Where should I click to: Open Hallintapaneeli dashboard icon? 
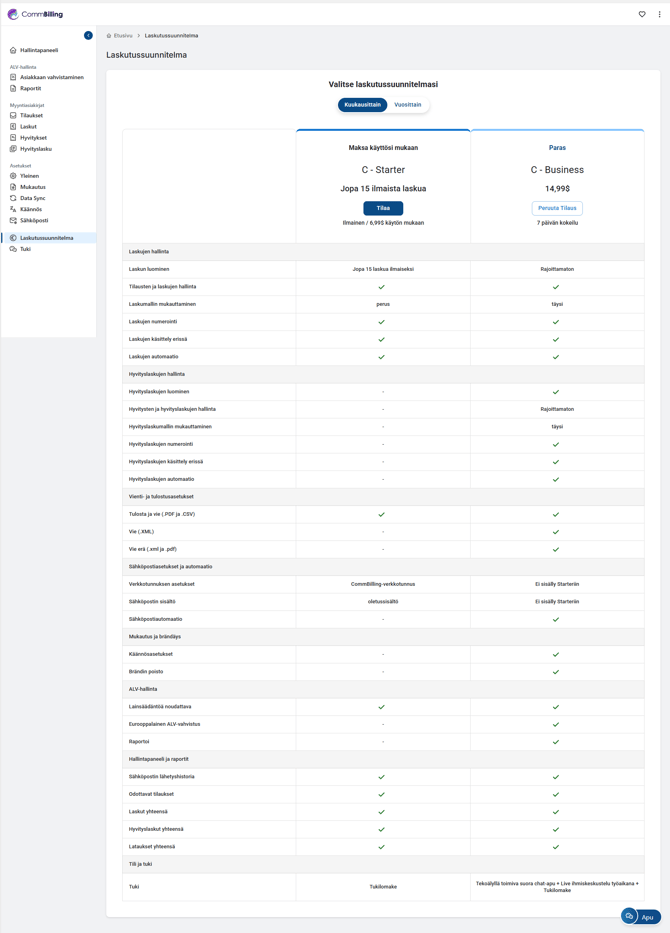pyautogui.click(x=13, y=50)
